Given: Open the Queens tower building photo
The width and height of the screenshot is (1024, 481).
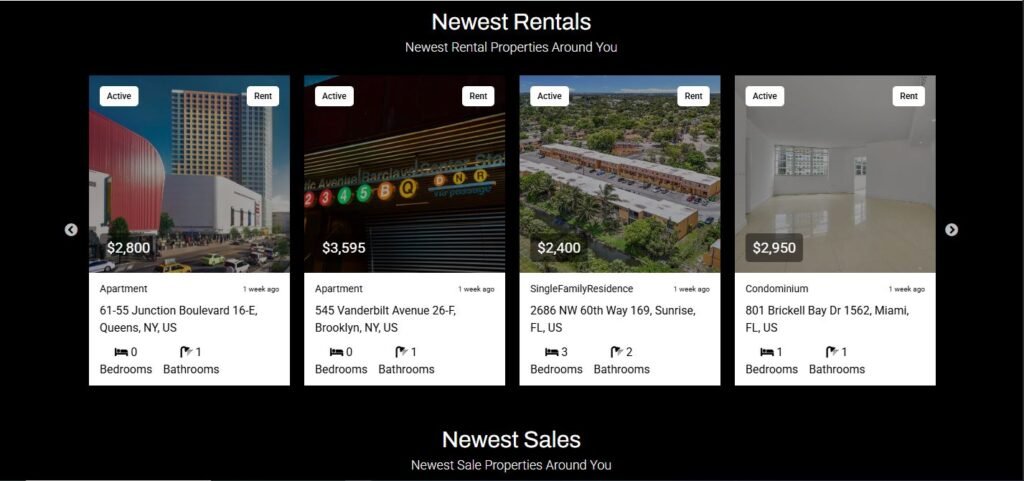Looking at the screenshot, I should (189, 174).
